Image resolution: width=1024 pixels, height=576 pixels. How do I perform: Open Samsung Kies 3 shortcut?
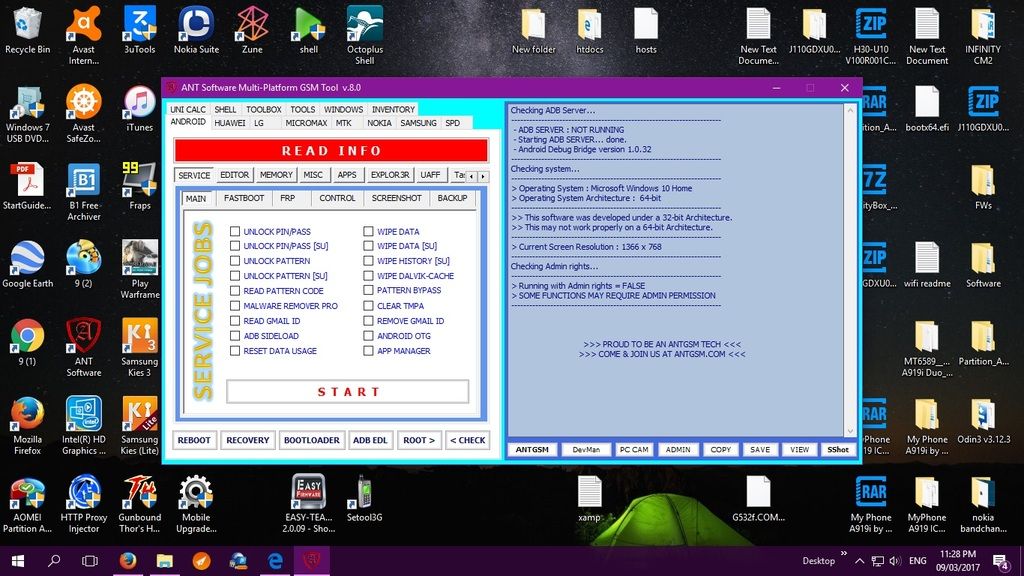click(x=140, y=347)
